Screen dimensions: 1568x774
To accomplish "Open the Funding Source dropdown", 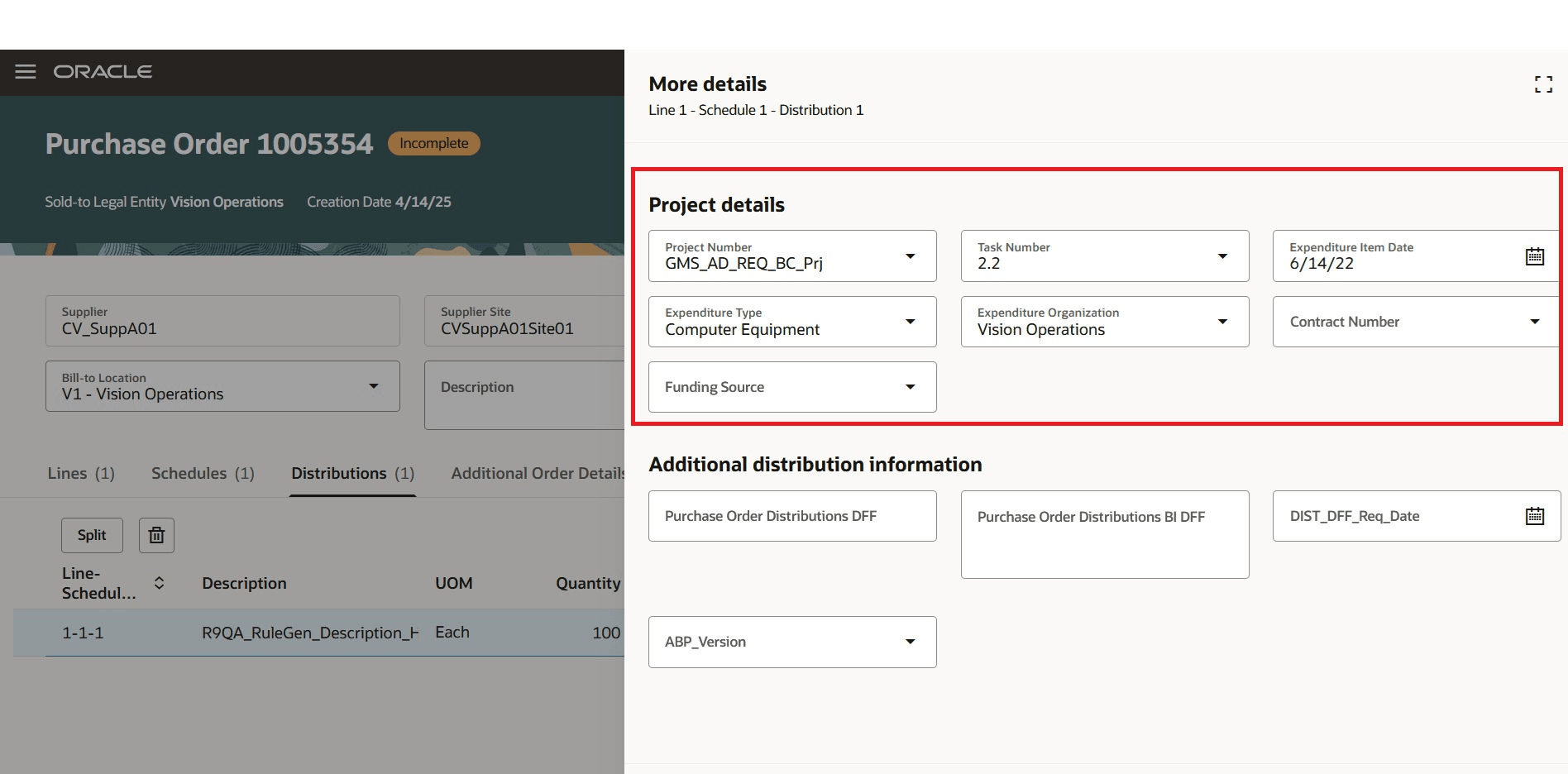I will pyautogui.click(x=910, y=387).
